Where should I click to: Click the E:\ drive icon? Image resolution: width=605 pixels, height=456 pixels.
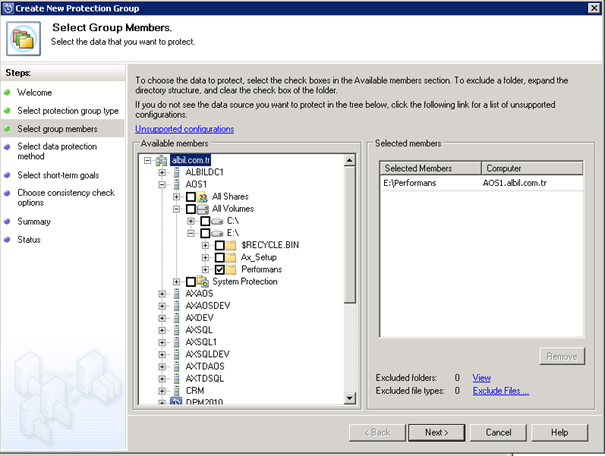click(217, 233)
